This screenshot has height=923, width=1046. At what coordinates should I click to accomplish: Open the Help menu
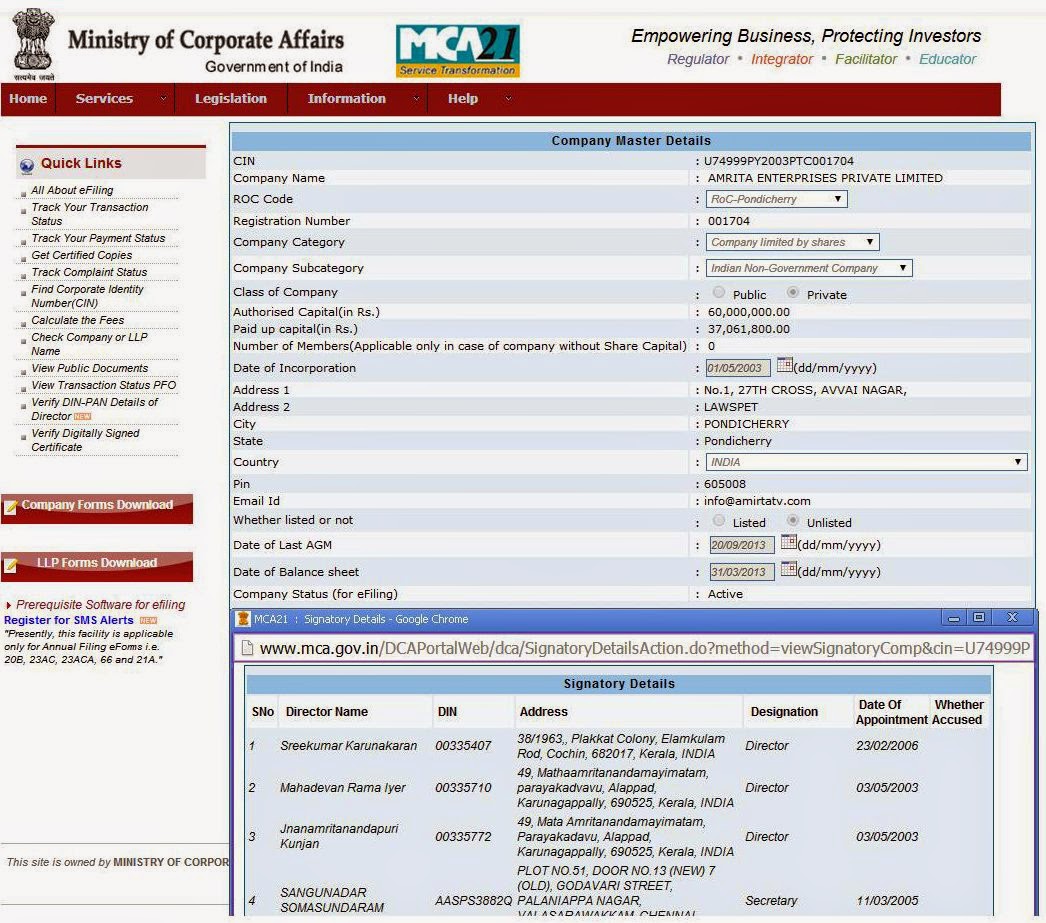coord(463,99)
